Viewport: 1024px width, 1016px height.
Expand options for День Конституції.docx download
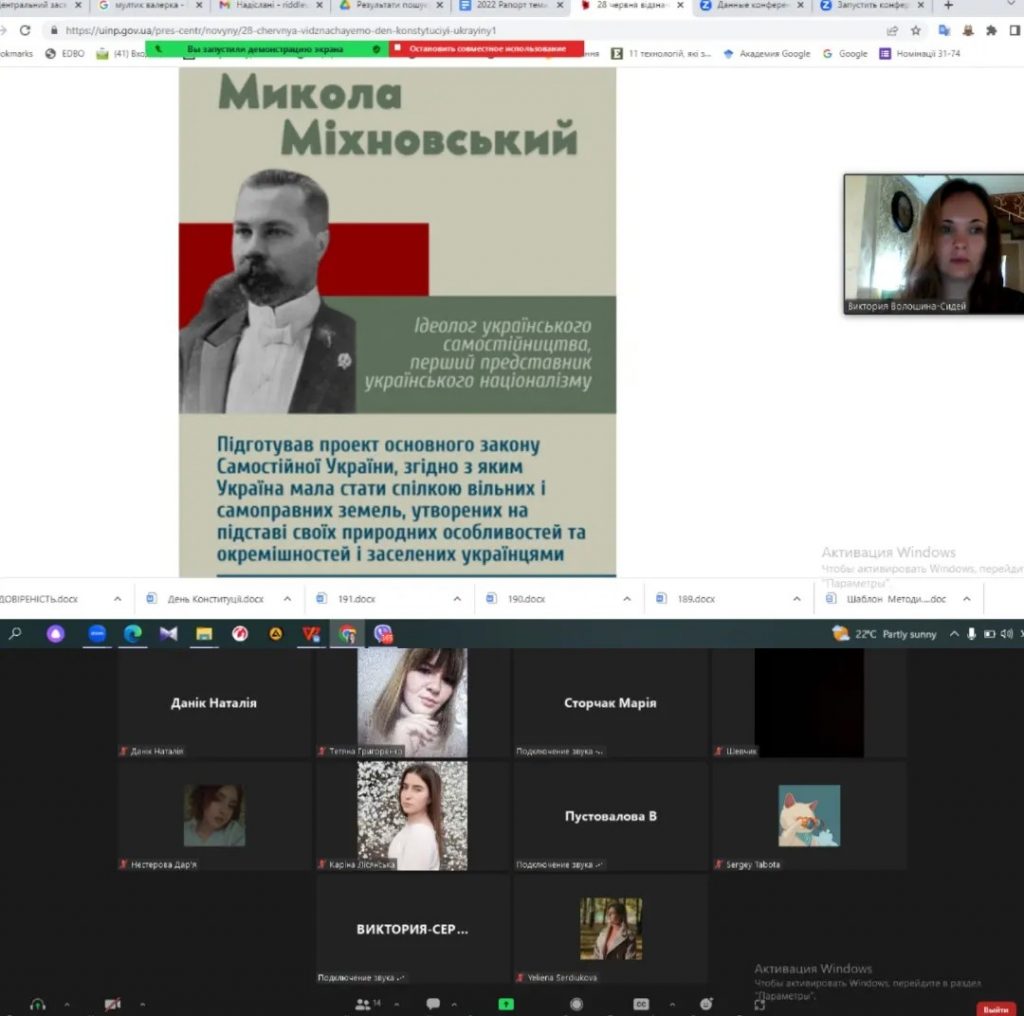[x=287, y=599]
